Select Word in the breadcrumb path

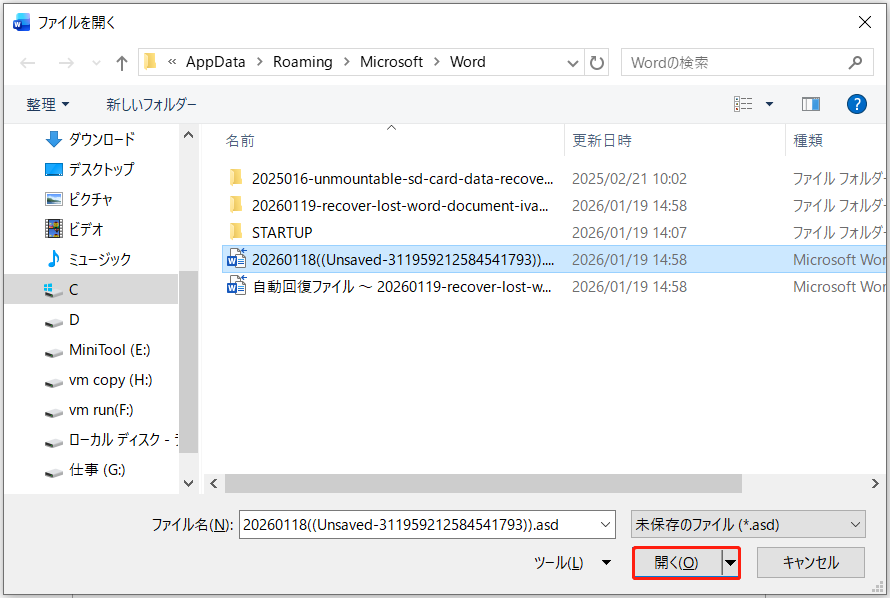[x=468, y=62]
